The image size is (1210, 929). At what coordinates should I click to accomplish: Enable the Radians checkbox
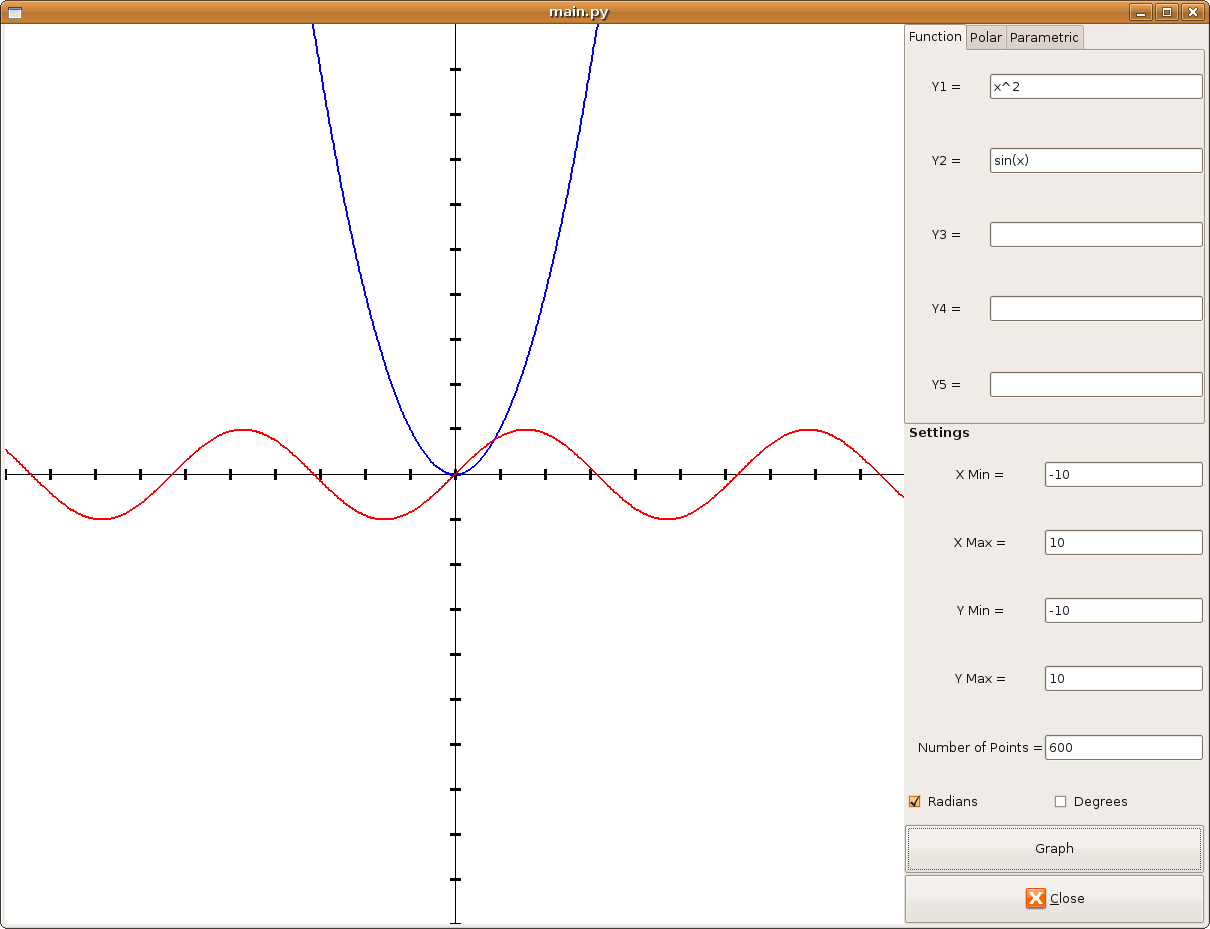[x=914, y=801]
